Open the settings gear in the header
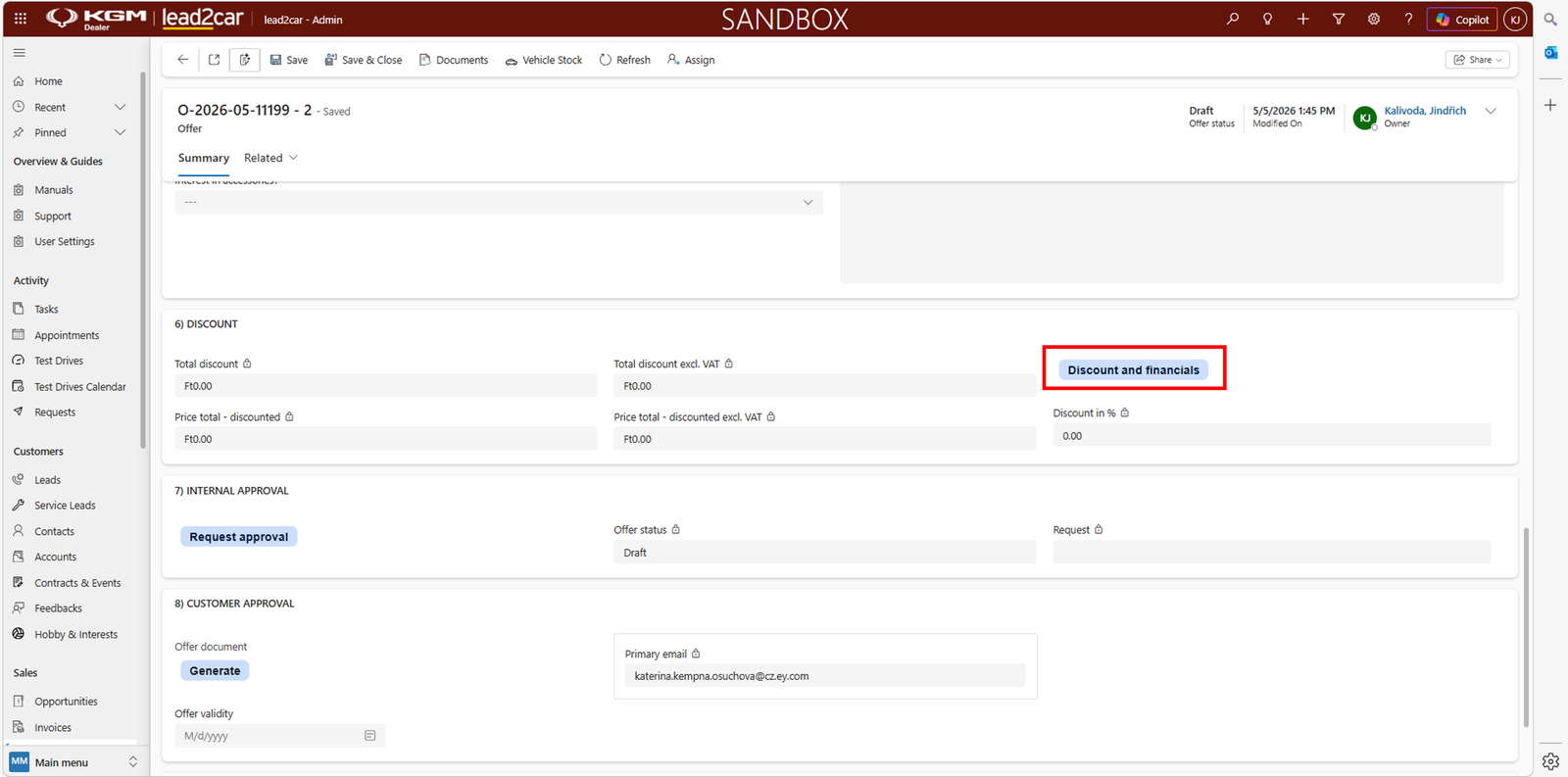This screenshot has height=777, width=1568. 1374,19
